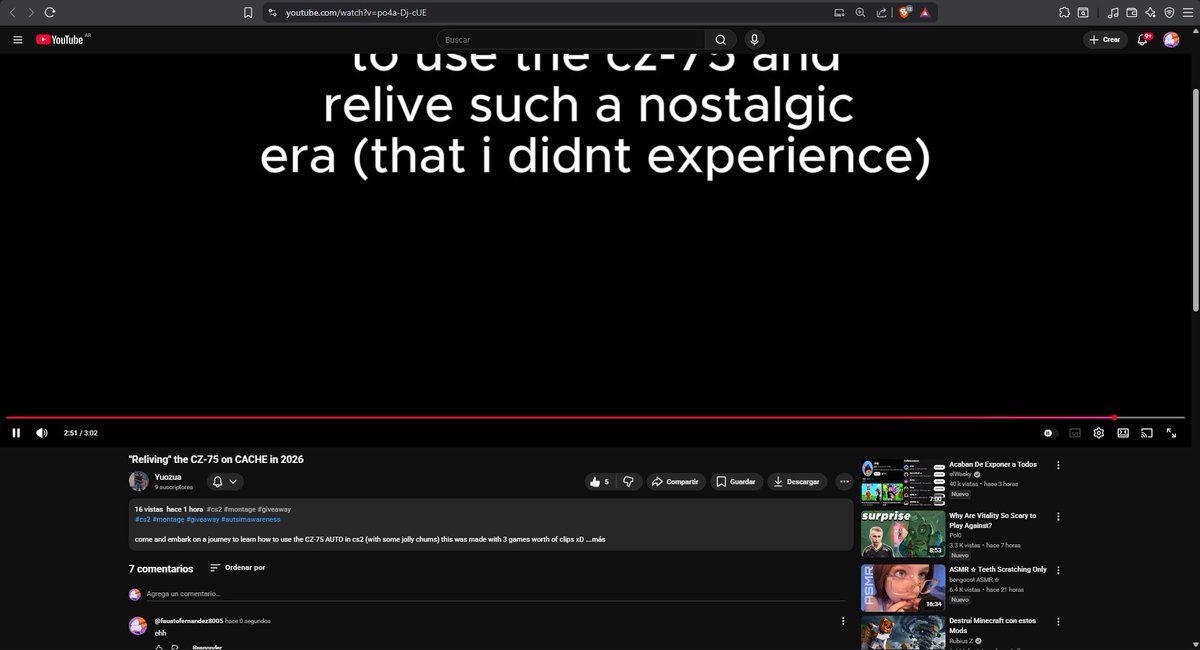Screen dimensions: 1200x650
Task: Start voice search with microphone
Action: click(754, 39)
